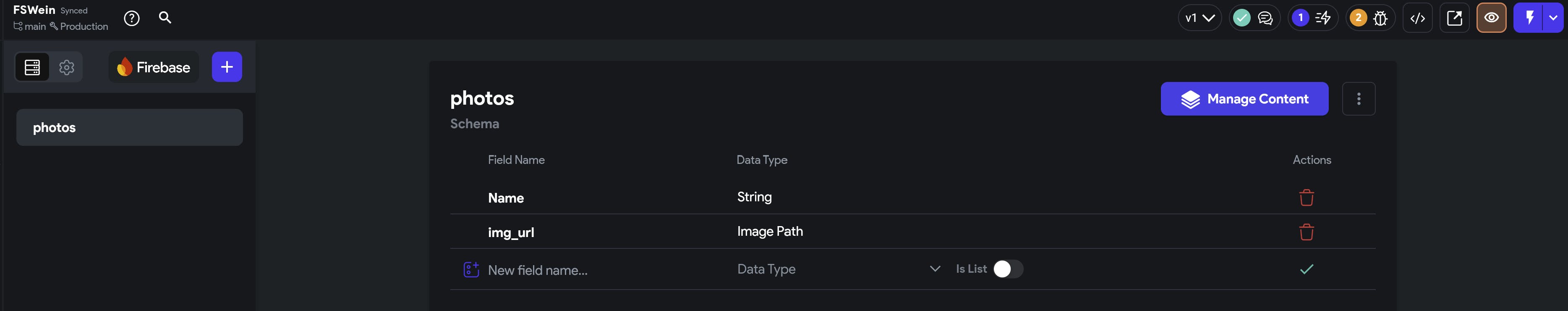Open the debug bug icon
Viewport: 1568px width, 311px height.
tap(1380, 18)
